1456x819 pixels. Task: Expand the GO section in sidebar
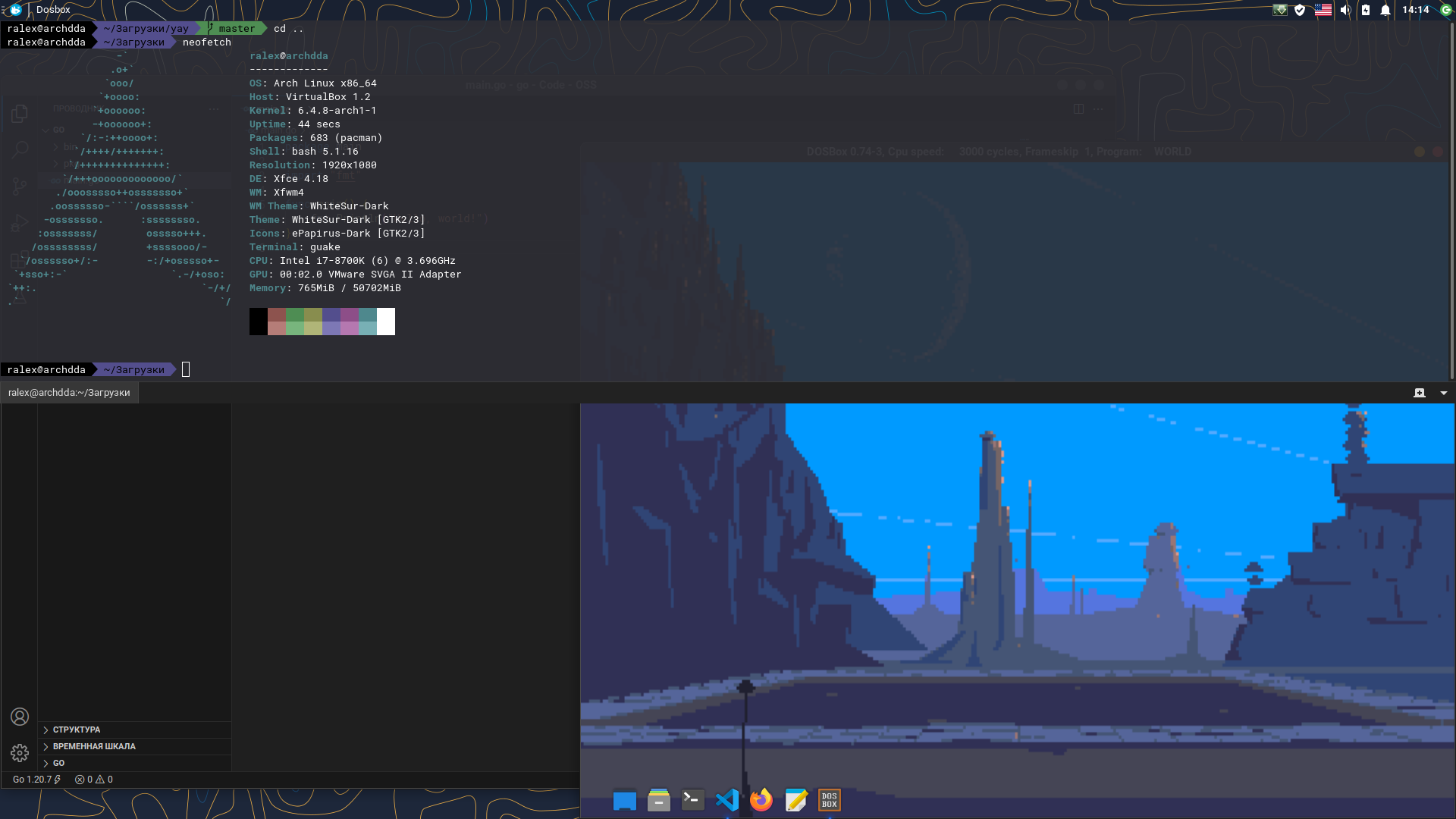(x=135, y=763)
